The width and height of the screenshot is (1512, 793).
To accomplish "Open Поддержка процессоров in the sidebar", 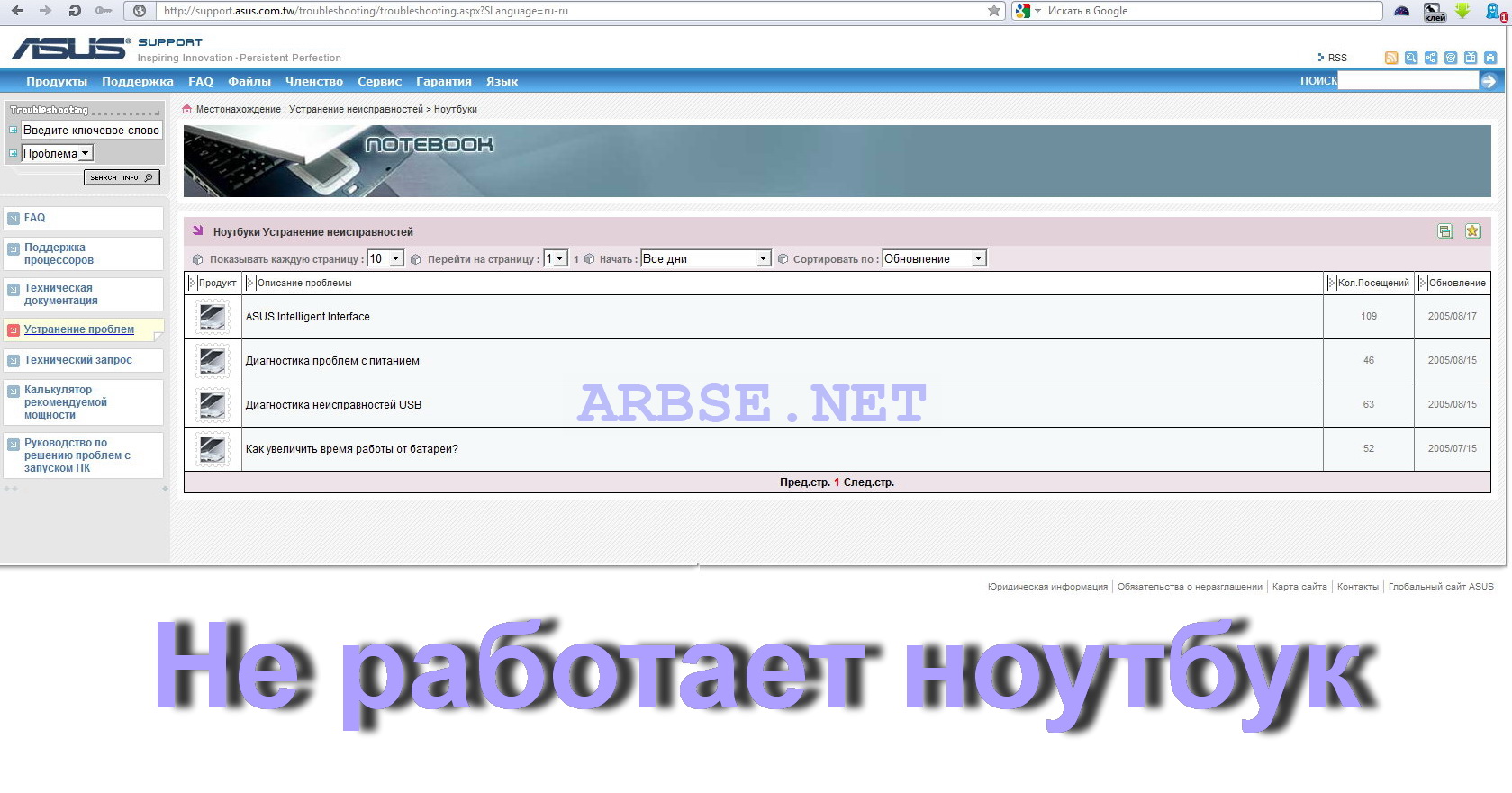I will tap(83, 254).
